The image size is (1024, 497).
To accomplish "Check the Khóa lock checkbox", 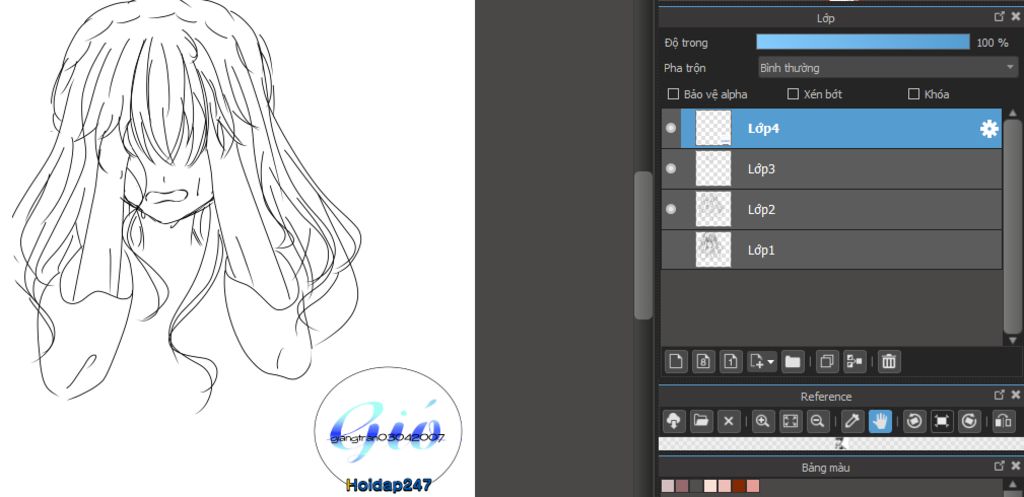I will [913, 94].
